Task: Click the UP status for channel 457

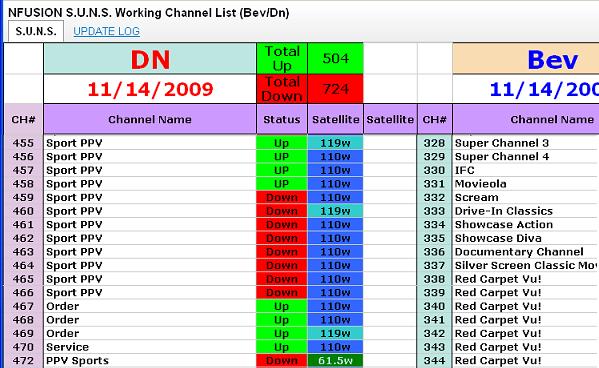Action: click(282, 170)
